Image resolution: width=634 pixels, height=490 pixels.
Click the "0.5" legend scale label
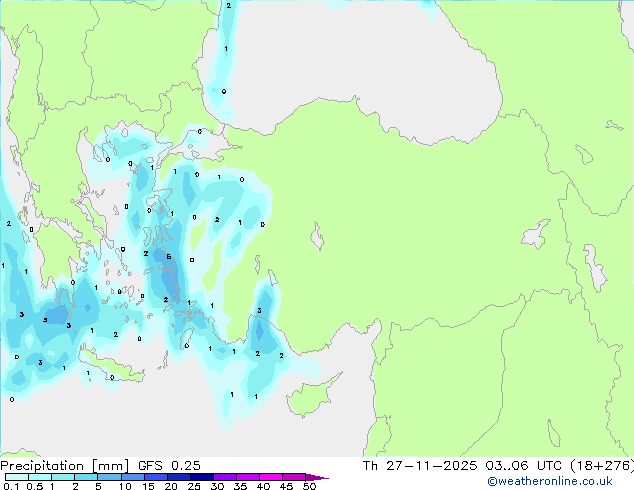35,486
